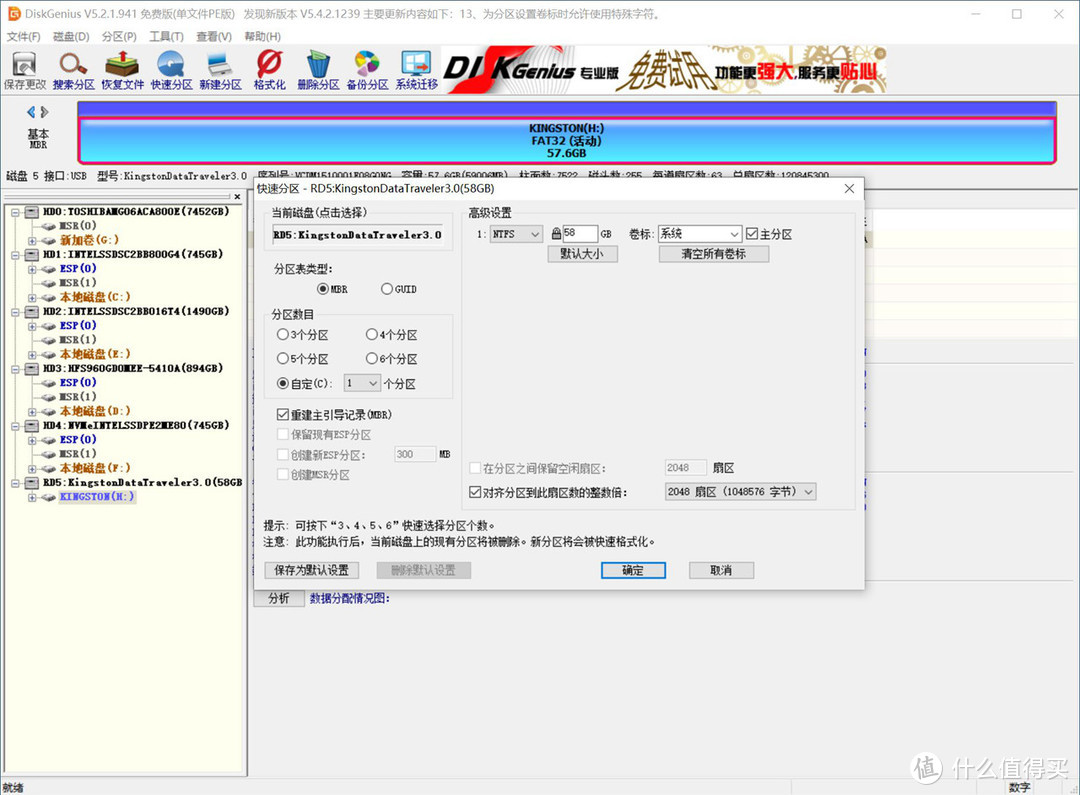Click the partition size input showing 58 GB

click(x=578, y=233)
